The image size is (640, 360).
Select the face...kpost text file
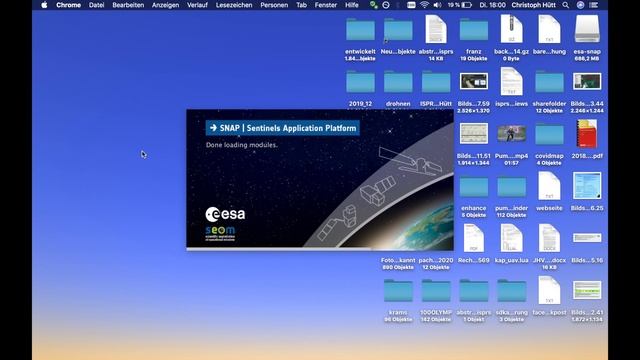[549, 290]
